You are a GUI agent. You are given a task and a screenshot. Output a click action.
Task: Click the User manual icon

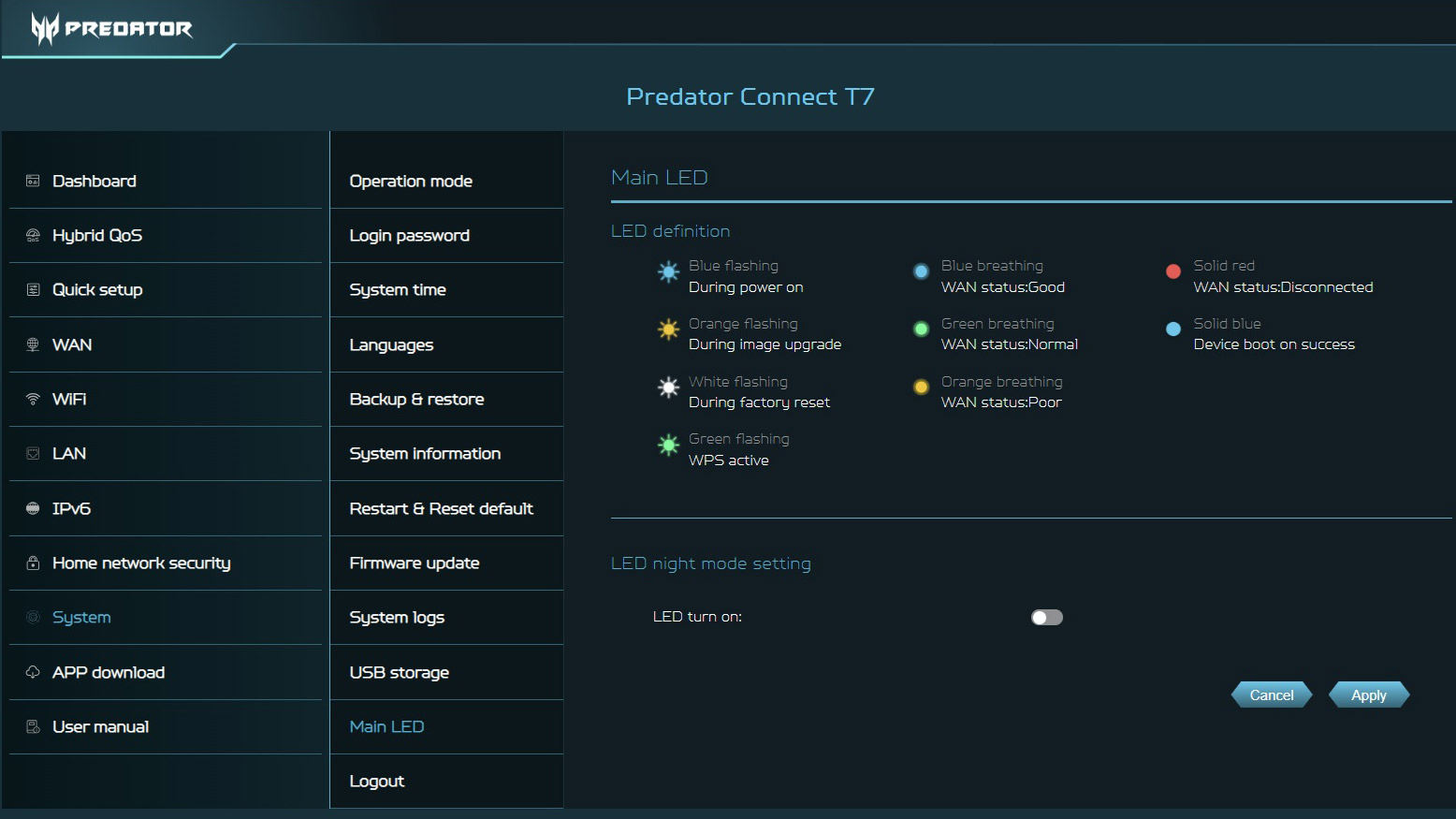pyautogui.click(x=33, y=726)
